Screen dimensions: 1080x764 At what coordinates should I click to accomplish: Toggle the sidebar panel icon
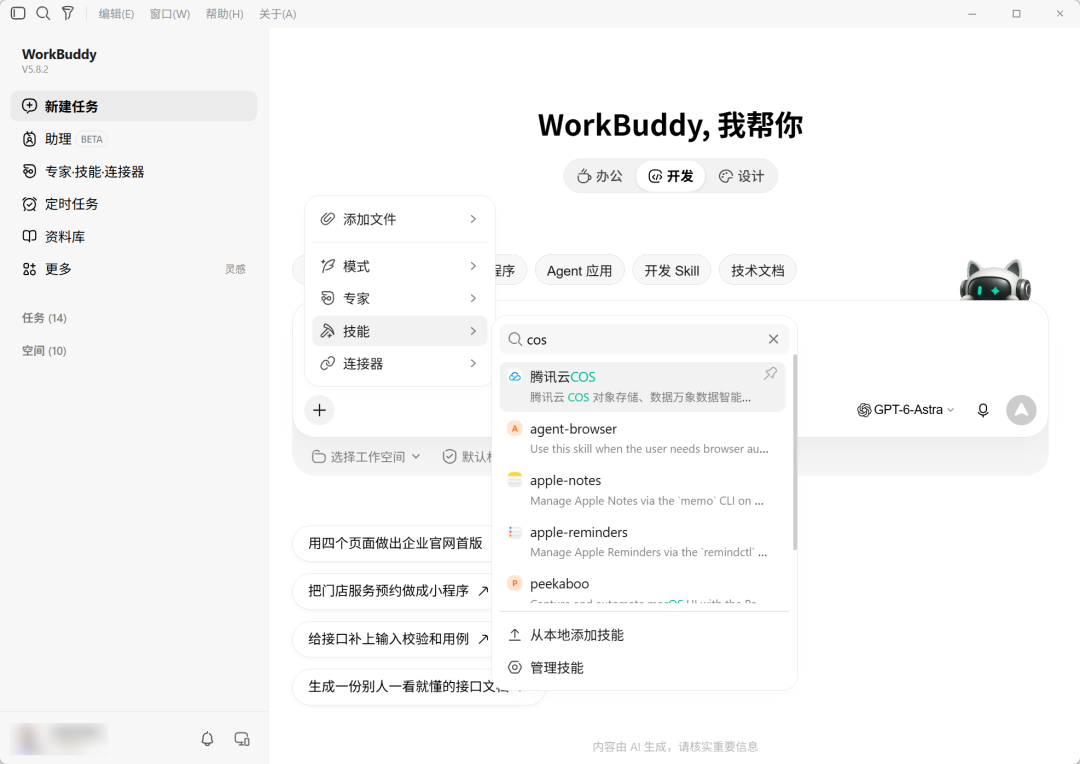coord(19,13)
